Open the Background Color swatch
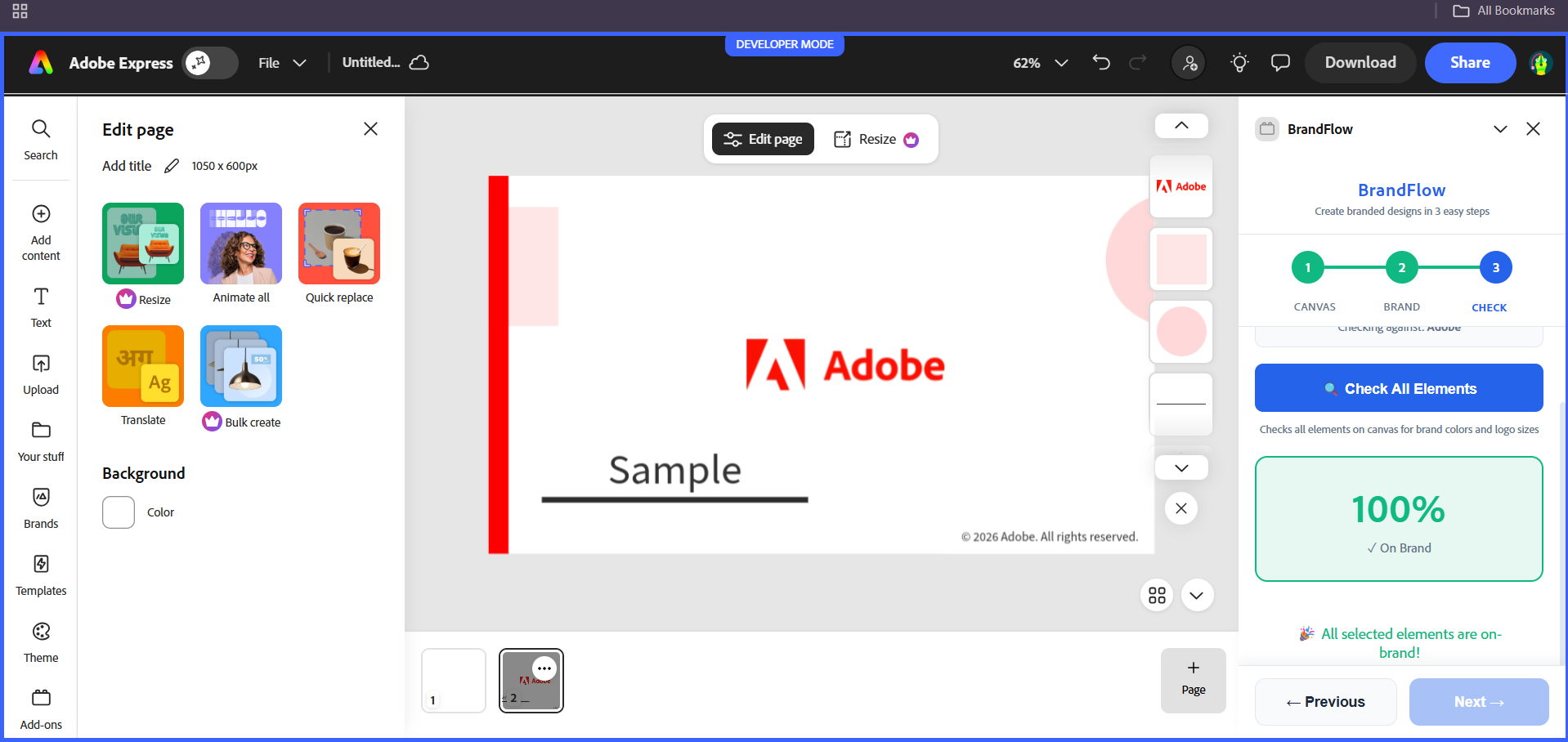This screenshot has width=1568, height=742. [119, 512]
